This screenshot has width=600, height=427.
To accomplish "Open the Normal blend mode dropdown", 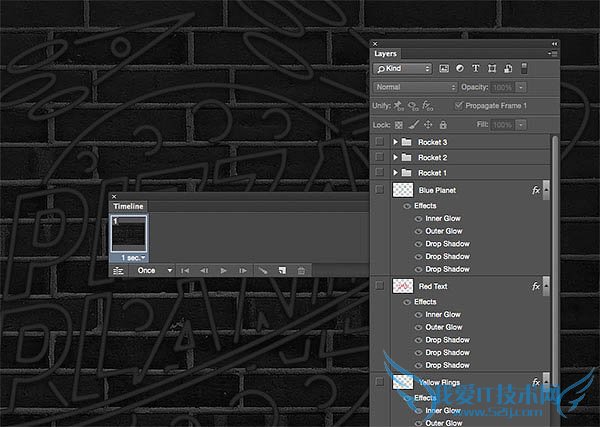I will pos(415,87).
